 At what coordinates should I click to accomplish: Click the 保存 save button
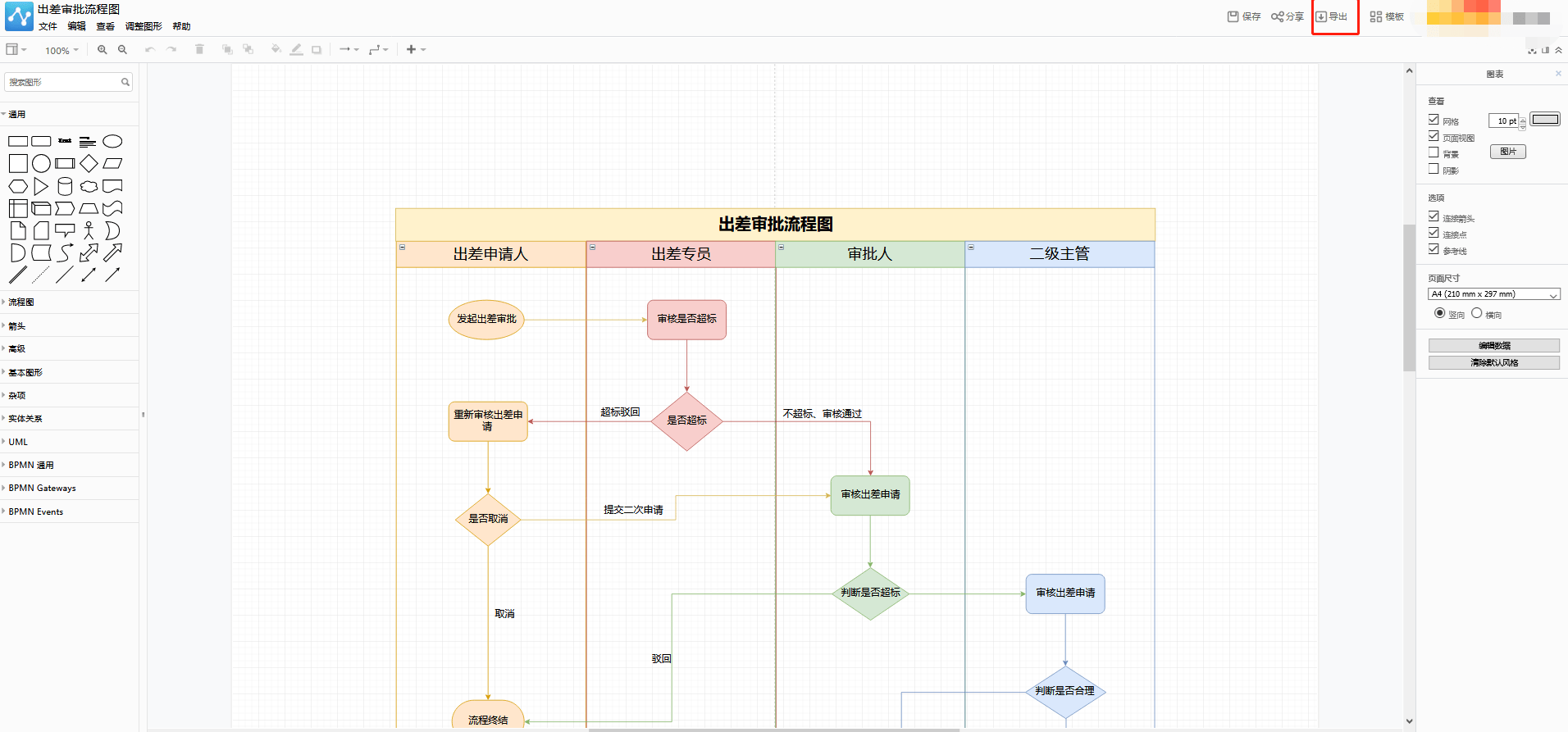tap(1244, 16)
